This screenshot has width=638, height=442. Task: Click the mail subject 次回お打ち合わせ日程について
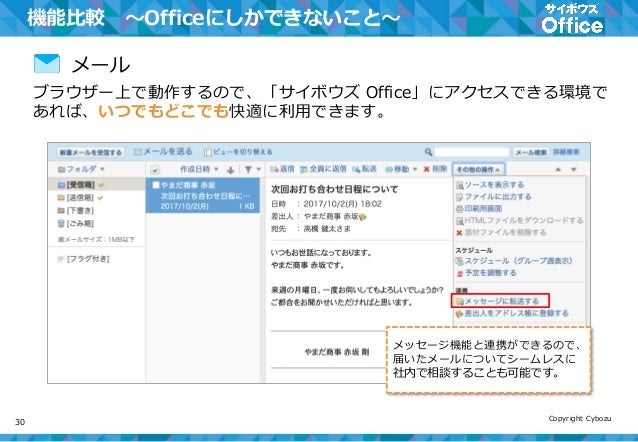tap(334, 189)
